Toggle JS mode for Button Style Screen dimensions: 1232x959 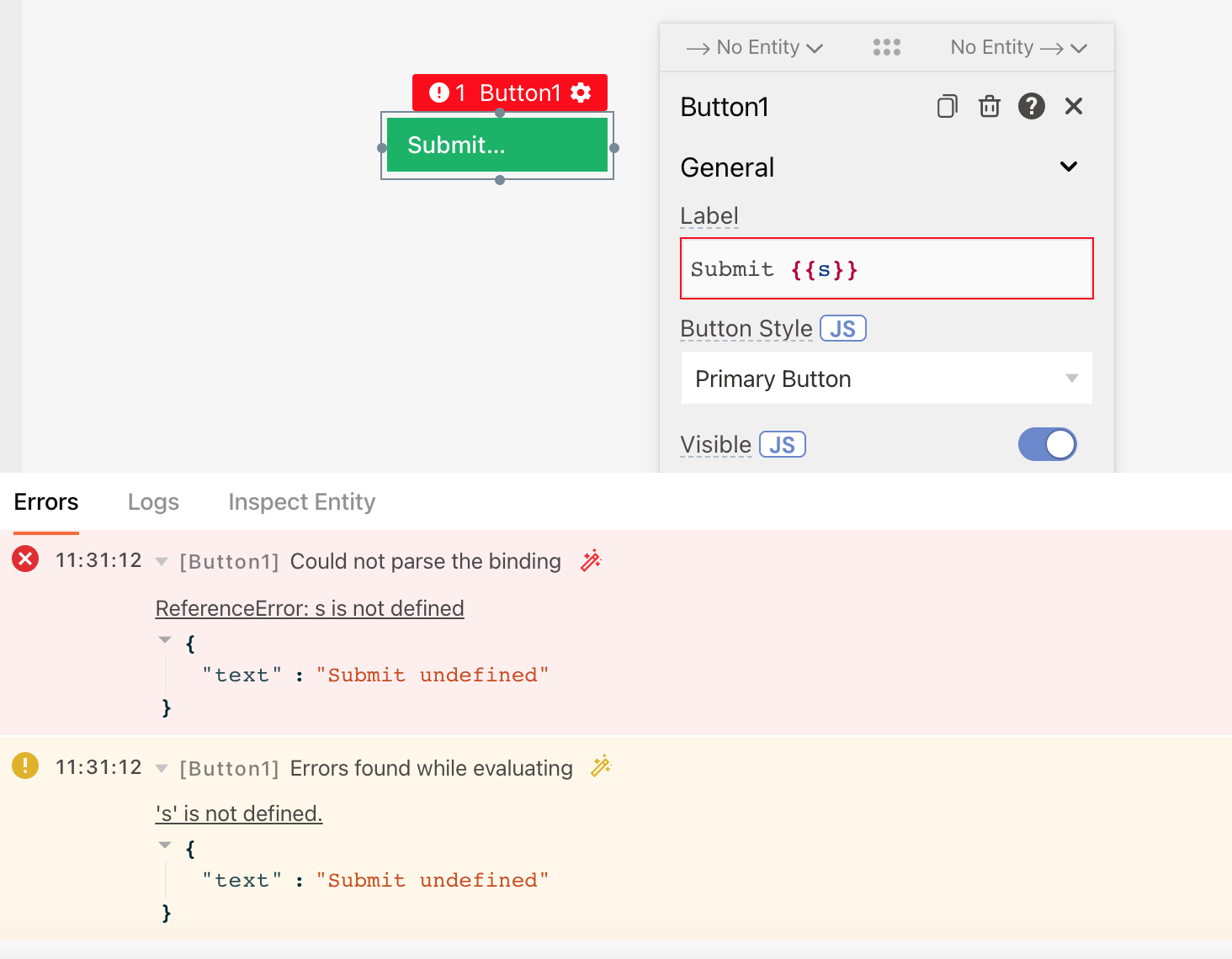(843, 329)
